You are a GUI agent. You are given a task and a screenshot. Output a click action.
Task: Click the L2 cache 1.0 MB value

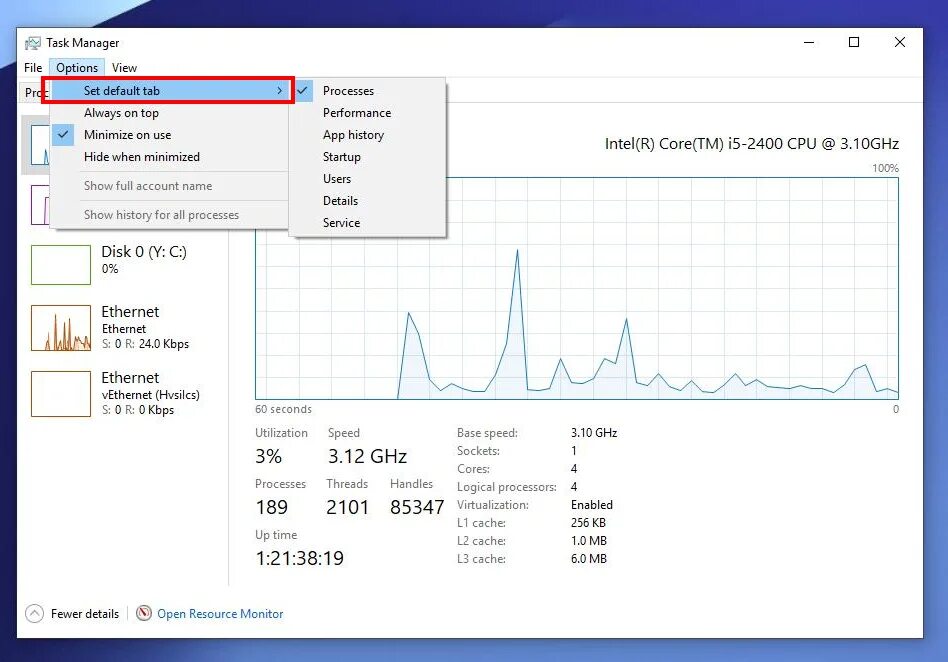[x=589, y=540]
